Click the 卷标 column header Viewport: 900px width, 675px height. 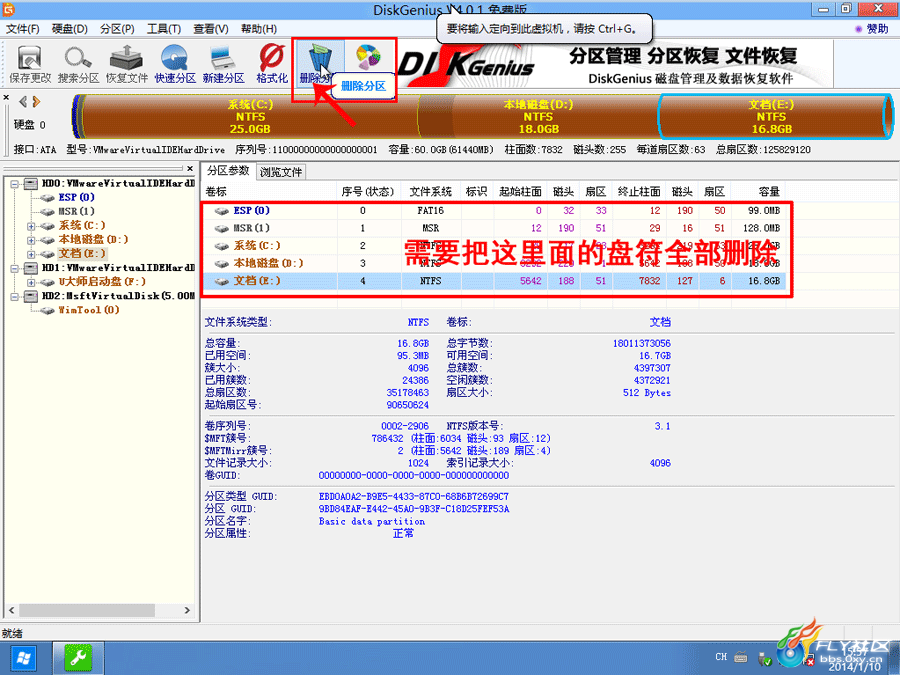coord(269,192)
